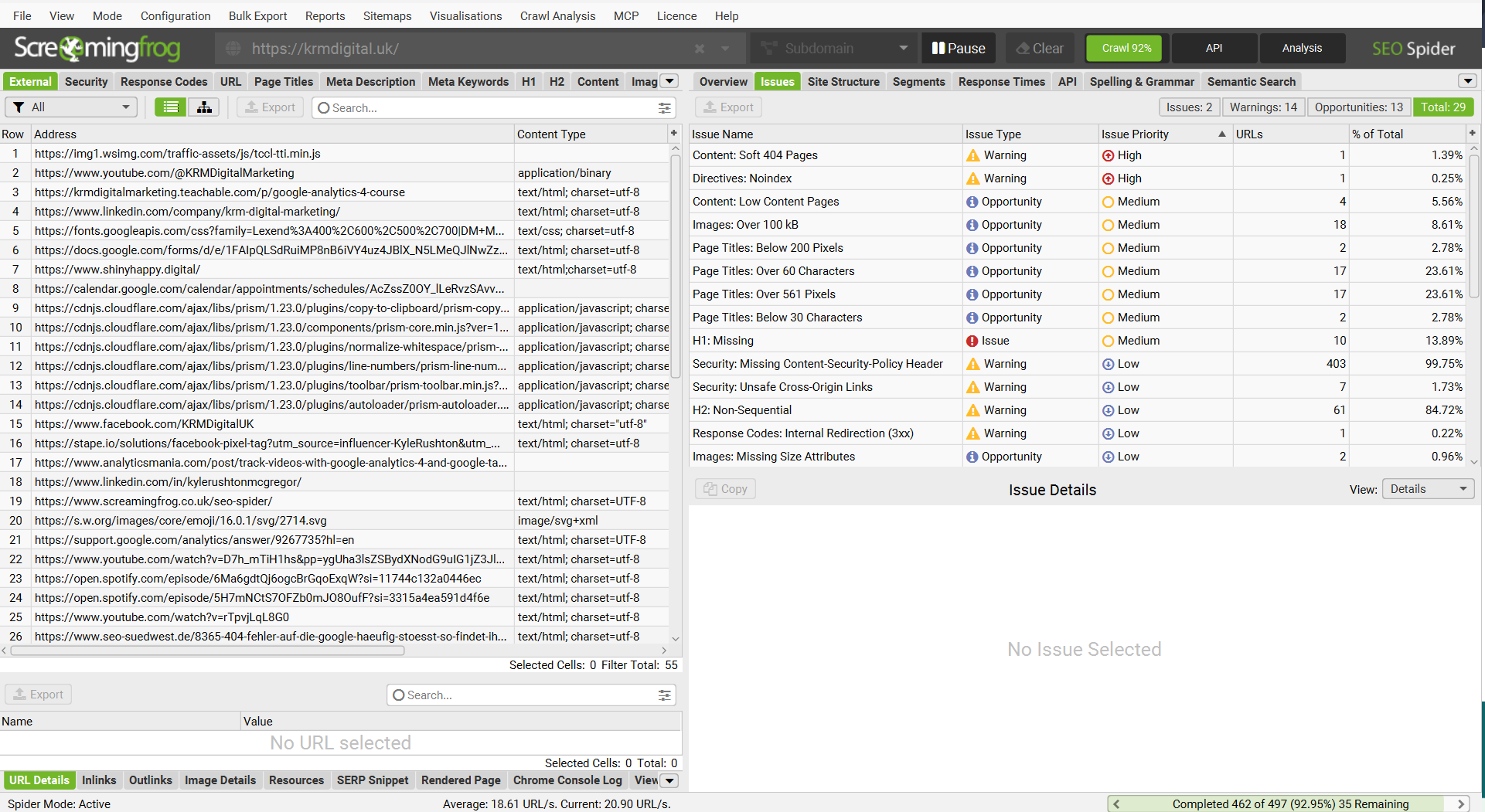Click the warning icon for Directives: Noindex

pos(973,178)
